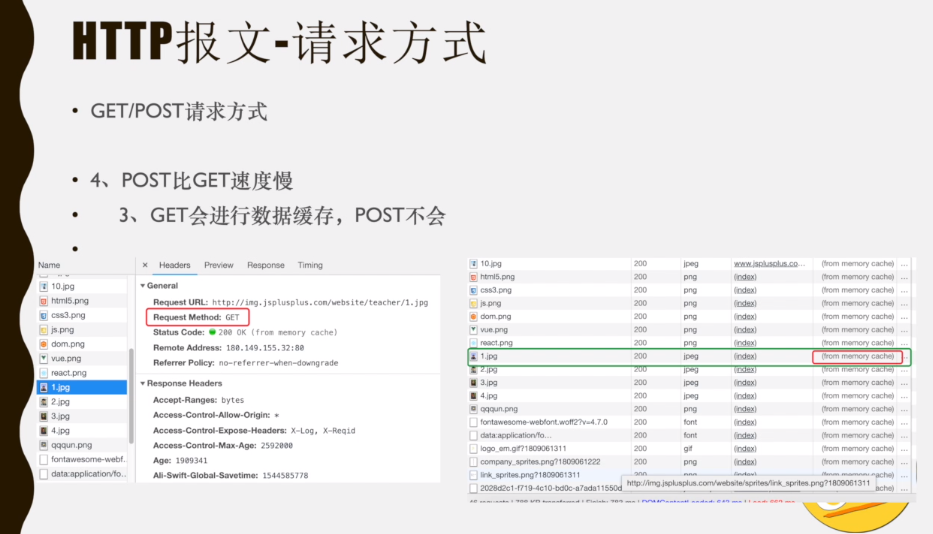Click 2.jpg file icon in left list

[43, 402]
